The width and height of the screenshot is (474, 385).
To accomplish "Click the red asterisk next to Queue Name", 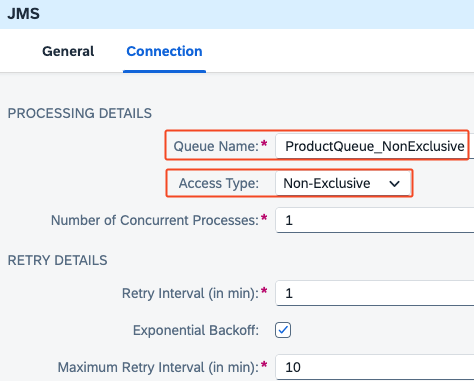I will point(264,144).
